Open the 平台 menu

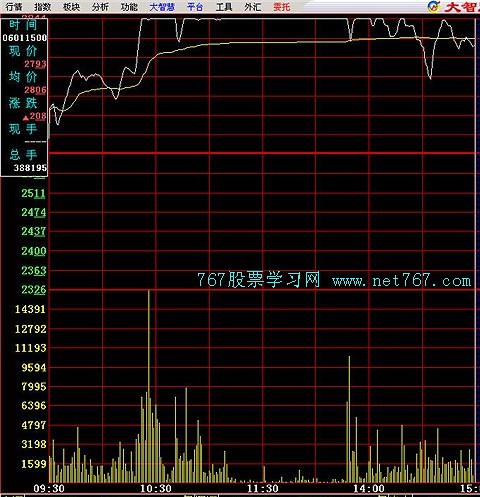point(195,7)
